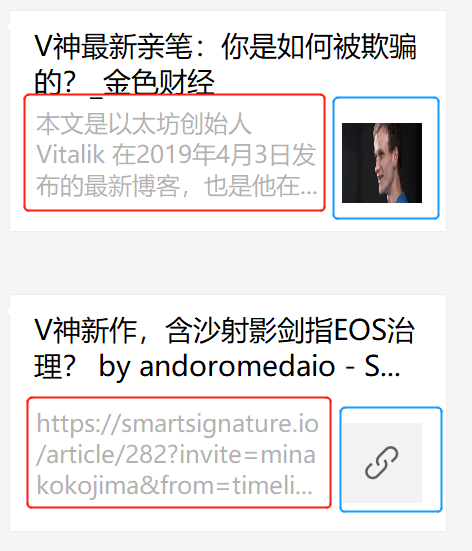
Task: Click the '含沙射影' phrase in the second title
Action: click(x=221, y=330)
